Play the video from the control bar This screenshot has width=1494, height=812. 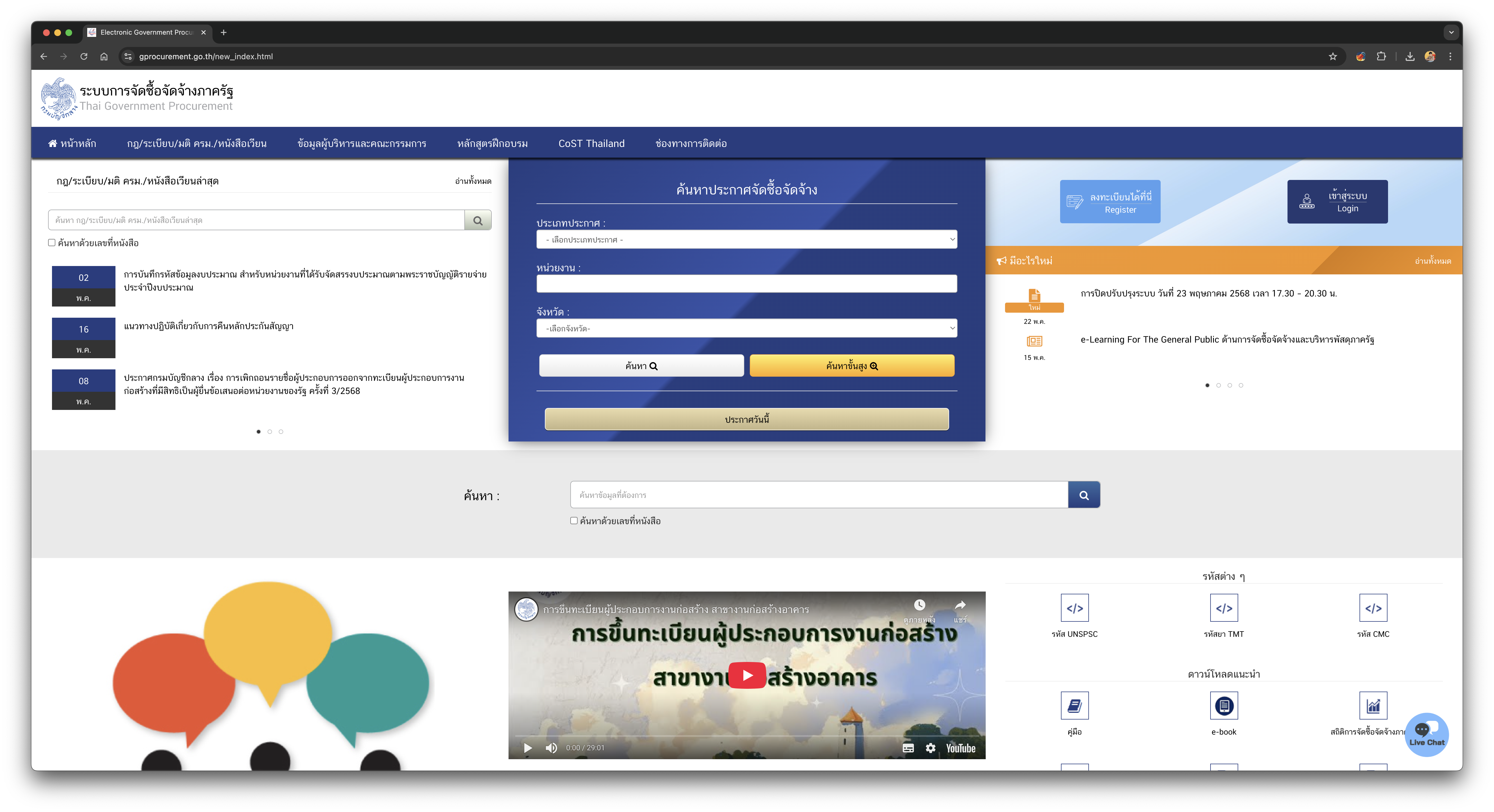[527, 748]
